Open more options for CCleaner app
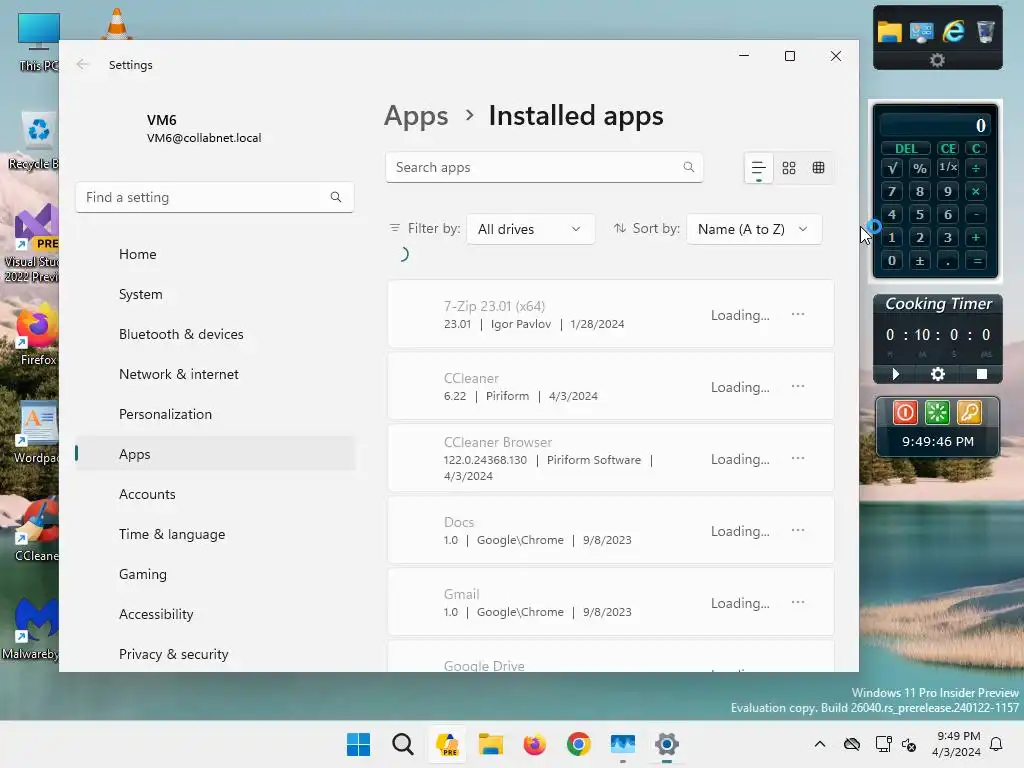The width and height of the screenshot is (1024, 768). [797, 386]
